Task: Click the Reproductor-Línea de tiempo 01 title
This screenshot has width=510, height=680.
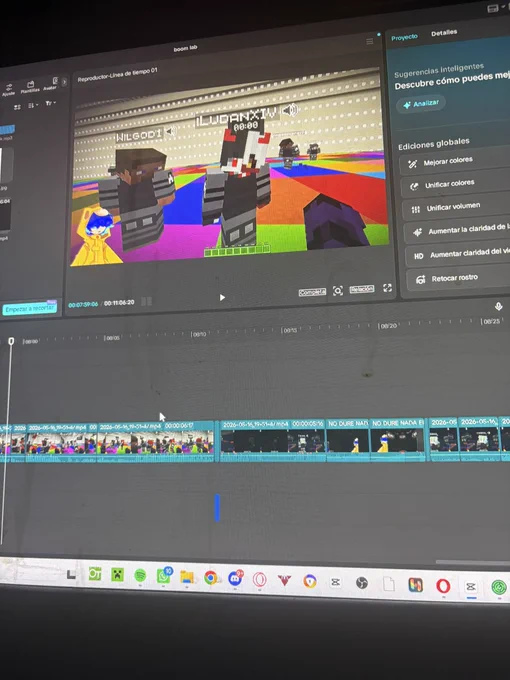Action: pos(118,74)
